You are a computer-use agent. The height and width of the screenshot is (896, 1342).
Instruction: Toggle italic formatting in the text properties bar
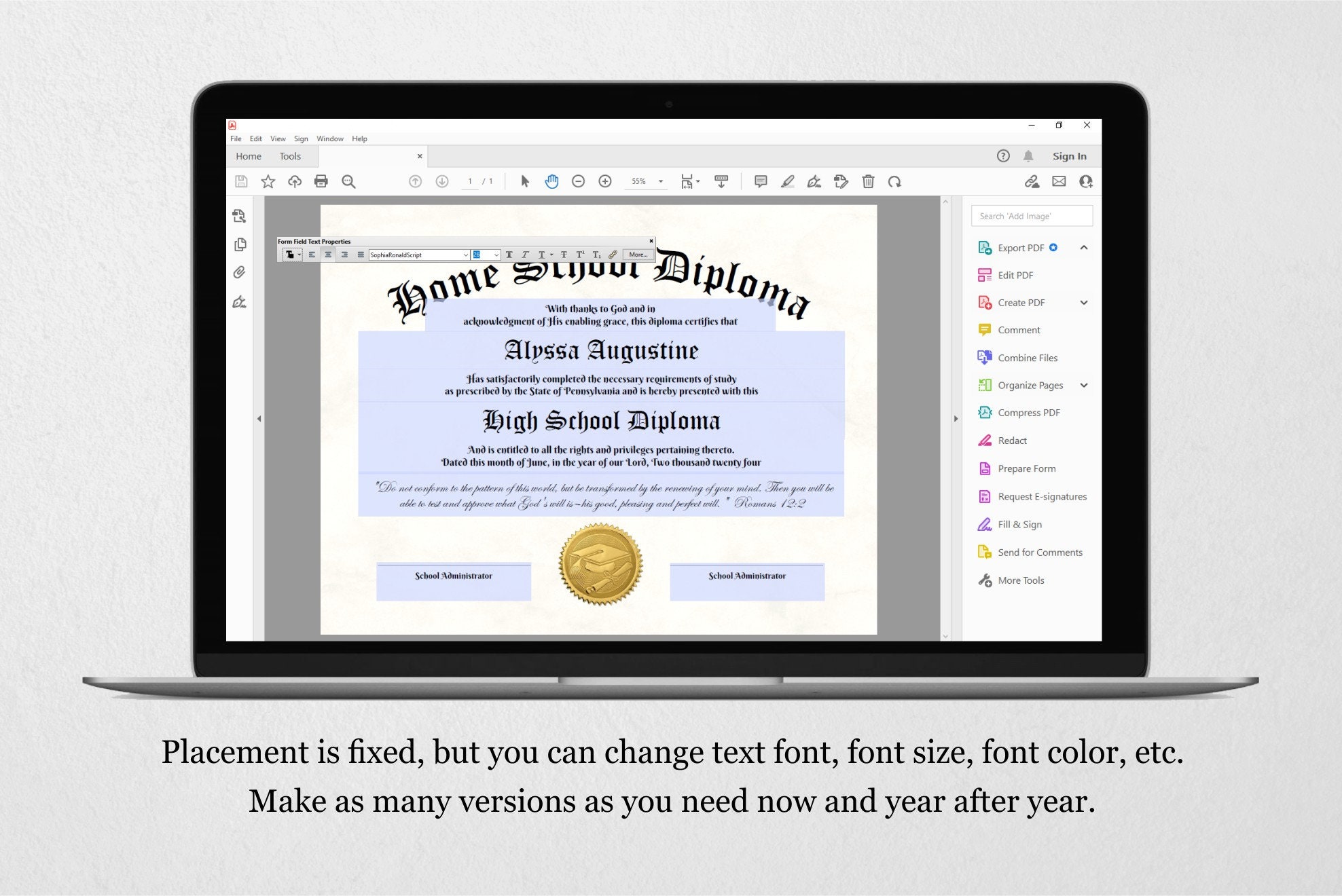(525, 254)
